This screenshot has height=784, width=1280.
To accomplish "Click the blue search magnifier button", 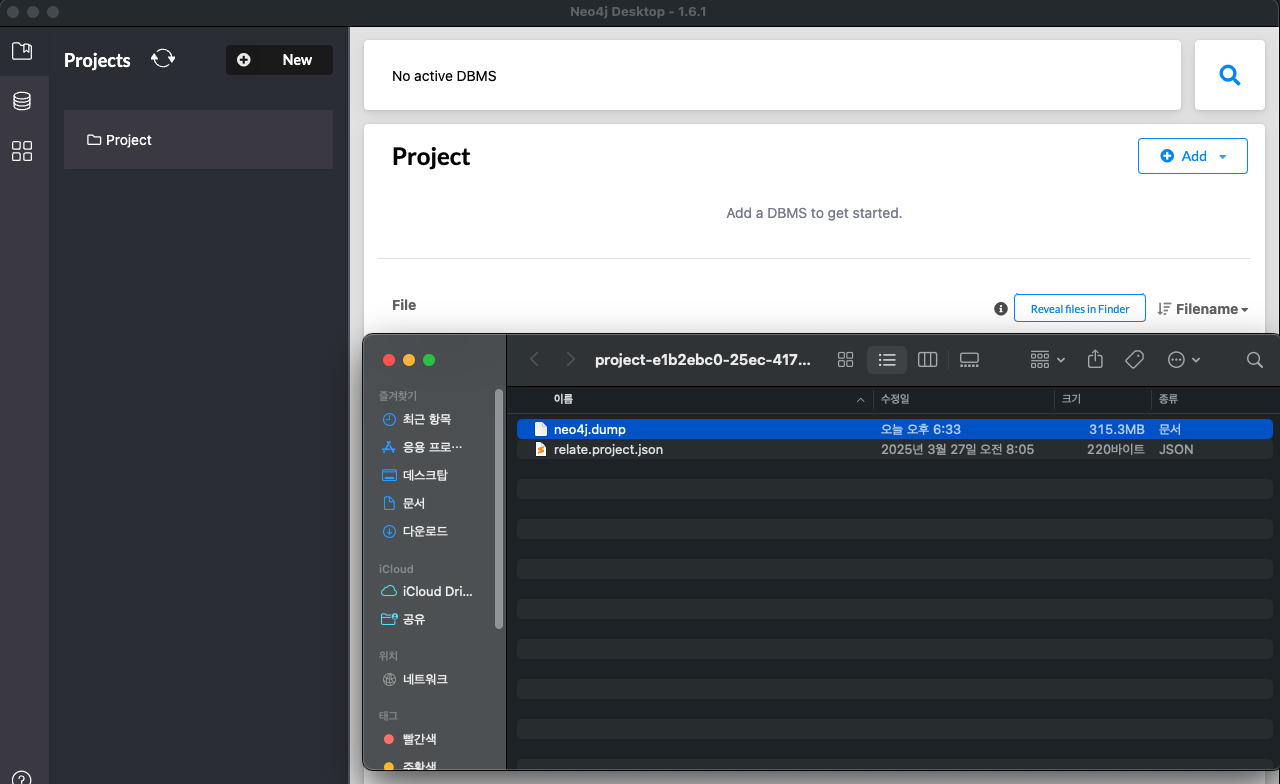I will pyautogui.click(x=1230, y=75).
